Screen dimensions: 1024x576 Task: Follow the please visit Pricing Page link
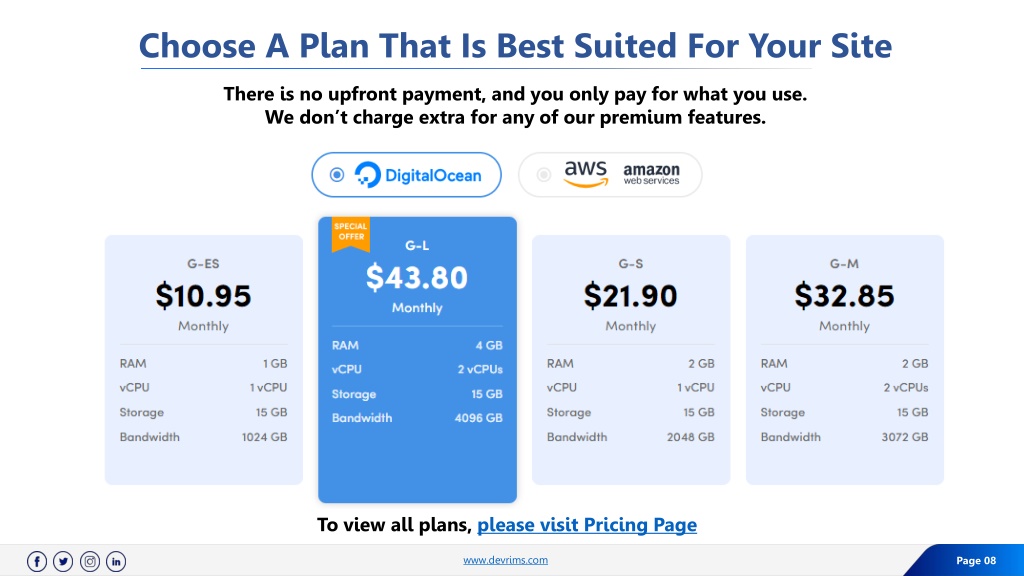tap(586, 524)
